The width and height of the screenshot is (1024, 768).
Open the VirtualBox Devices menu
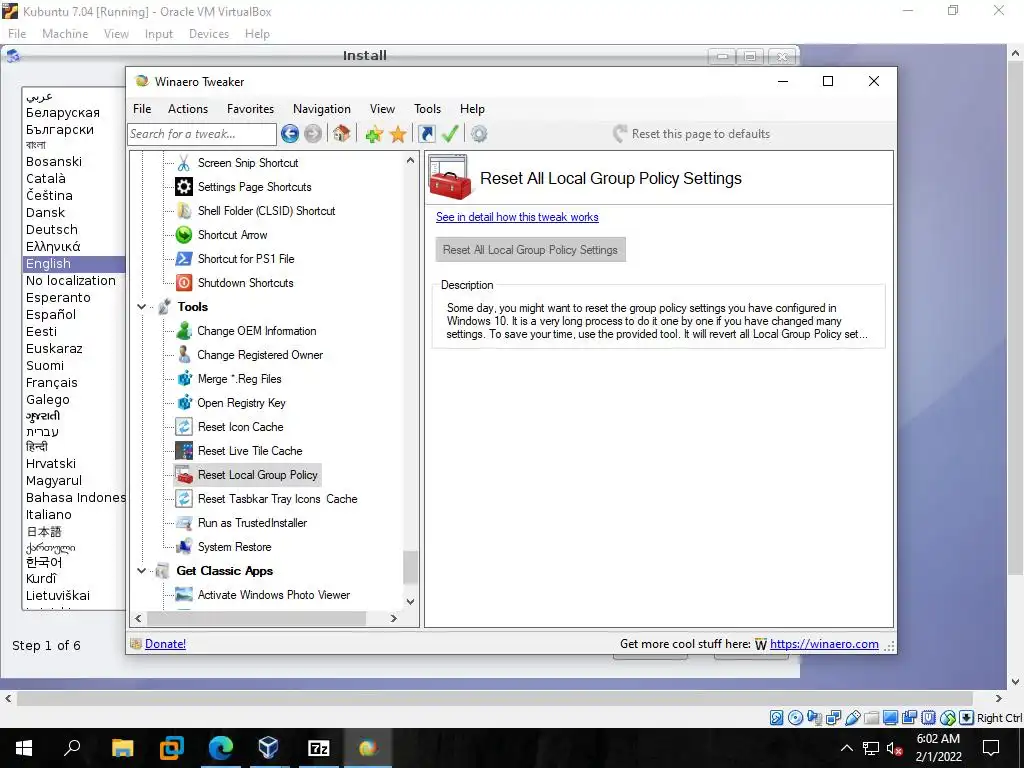point(209,34)
